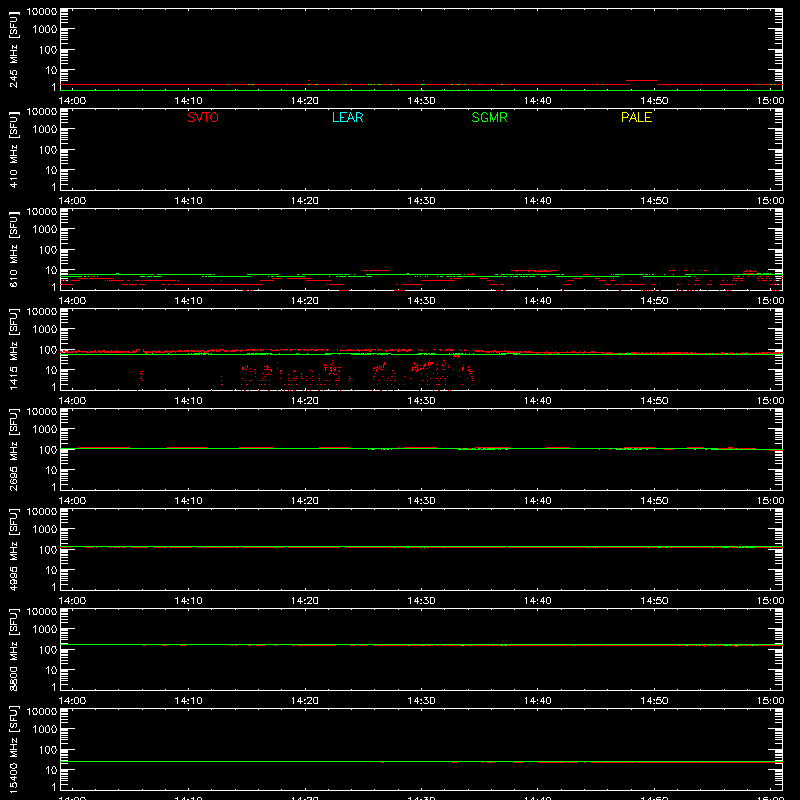Click 14:20 time label under 245 MHz plot
Screen dimensions: 800x800
coord(305,101)
